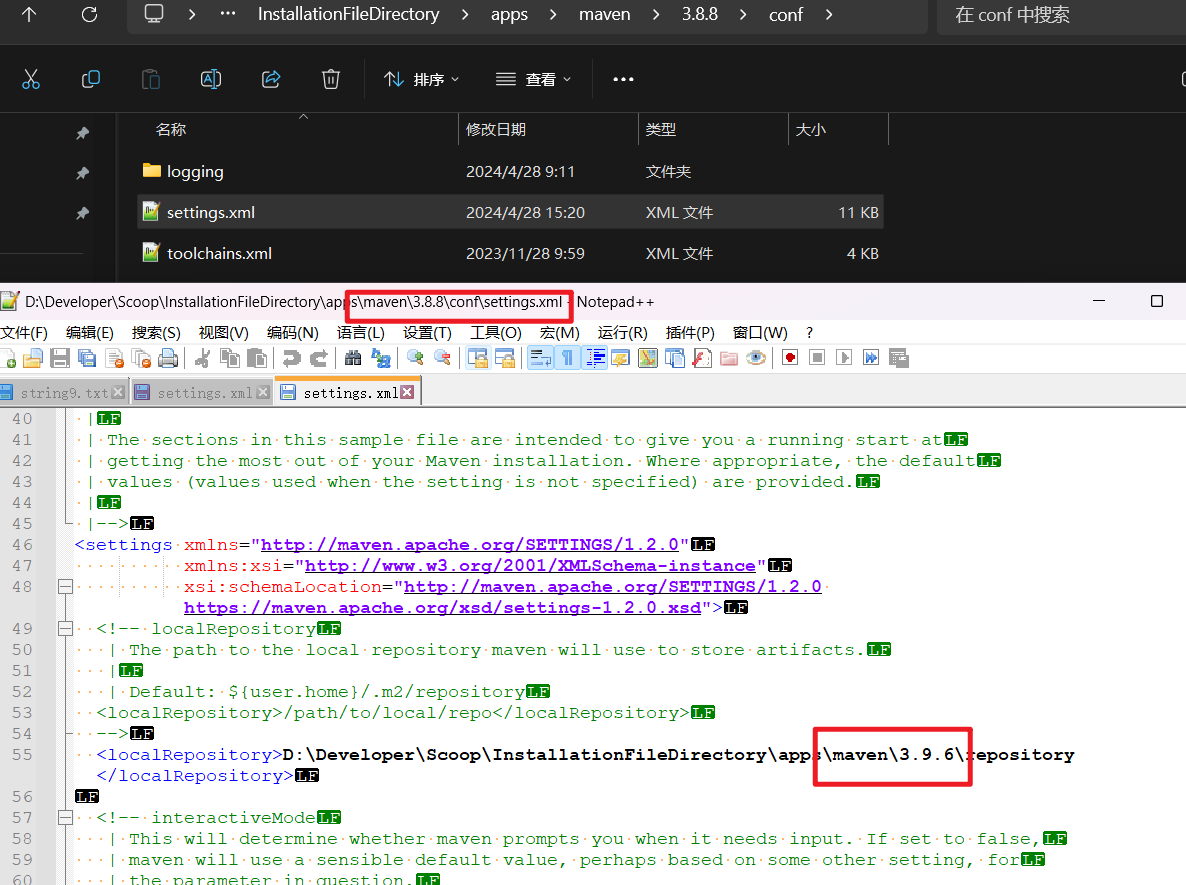This screenshot has width=1186, height=885.
Task: Click the Run macro multiple times icon
Action: point(871,359)
